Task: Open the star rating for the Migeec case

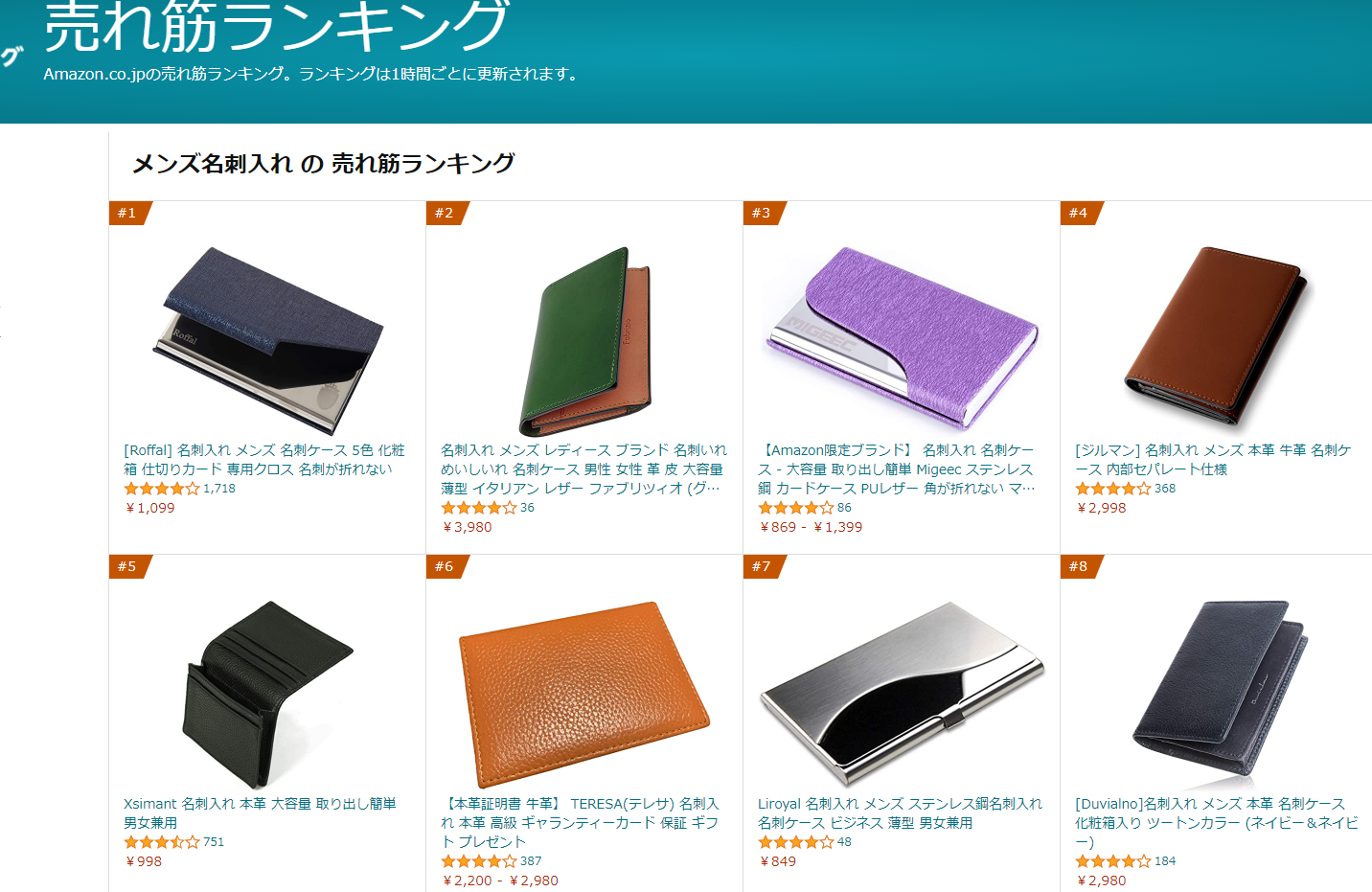Action: [796, 508]
